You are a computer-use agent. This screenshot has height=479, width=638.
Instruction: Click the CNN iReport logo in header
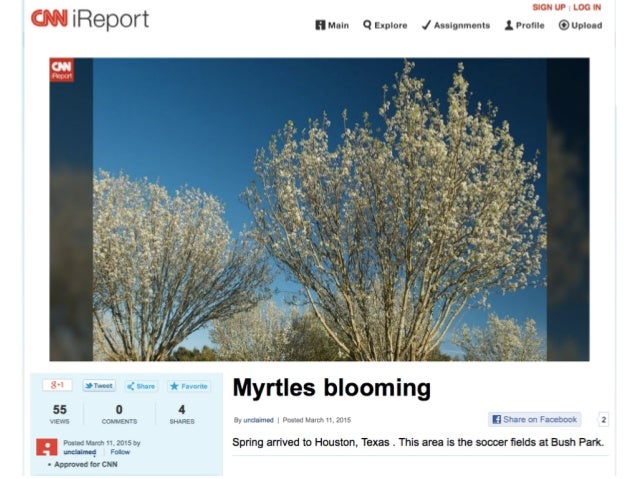[90, 19]
